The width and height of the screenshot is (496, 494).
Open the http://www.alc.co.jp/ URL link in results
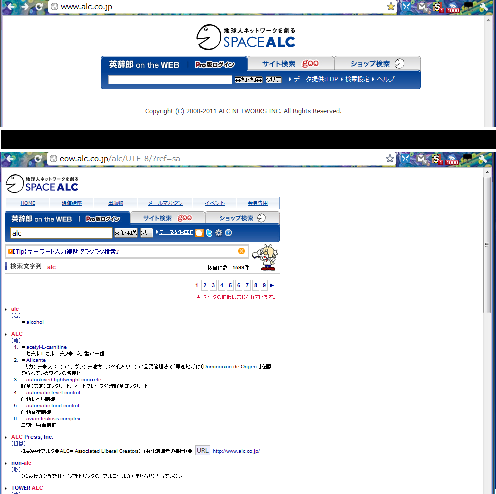coord(236,451)
